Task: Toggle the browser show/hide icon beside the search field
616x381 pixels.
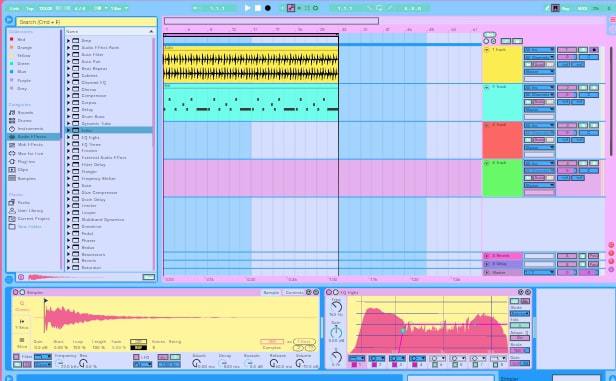Action: point(9,20)
